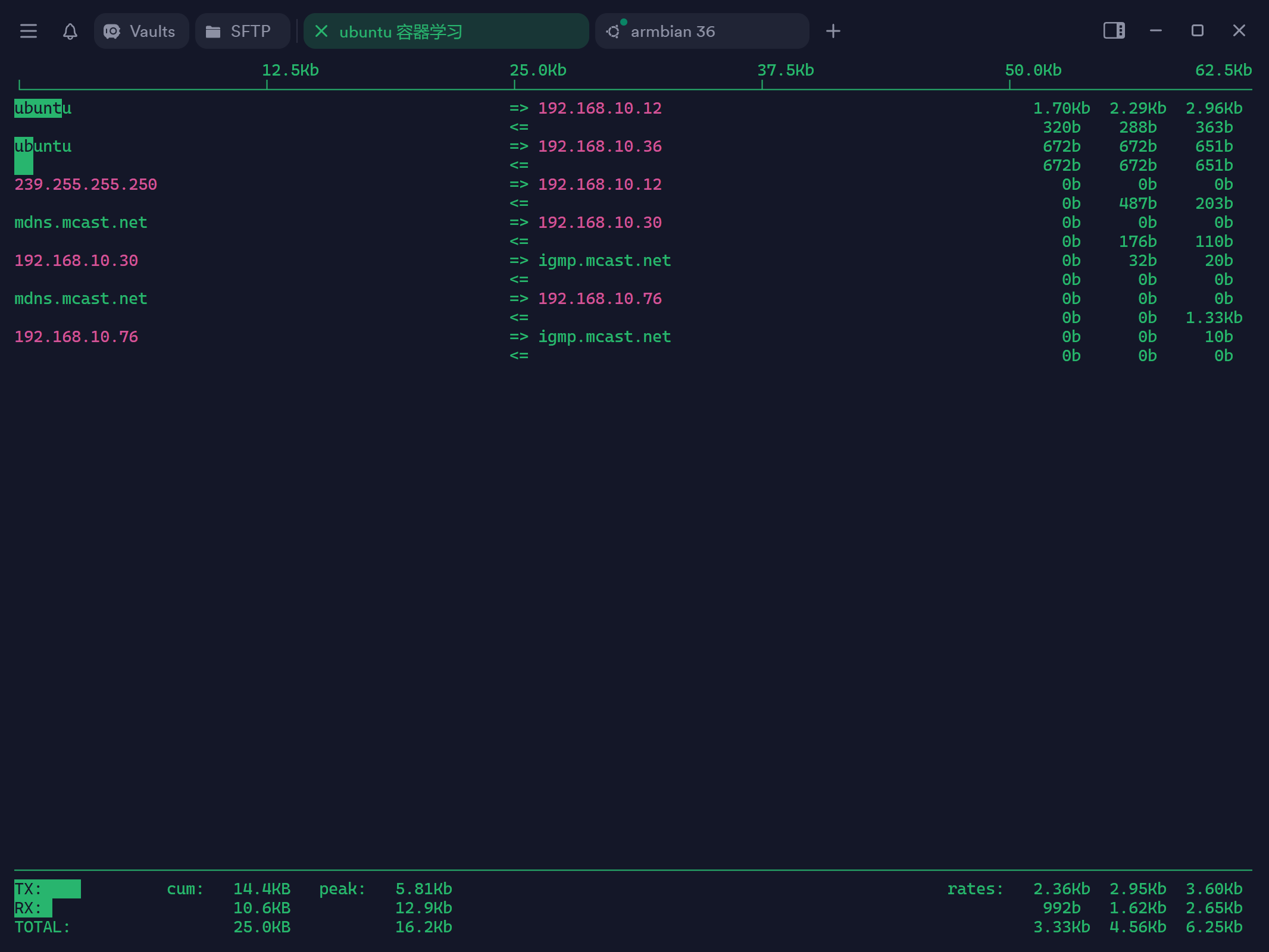Screen dimensions: 1269x952
Task: Click the TX cumulative row label
Action: 28,889
